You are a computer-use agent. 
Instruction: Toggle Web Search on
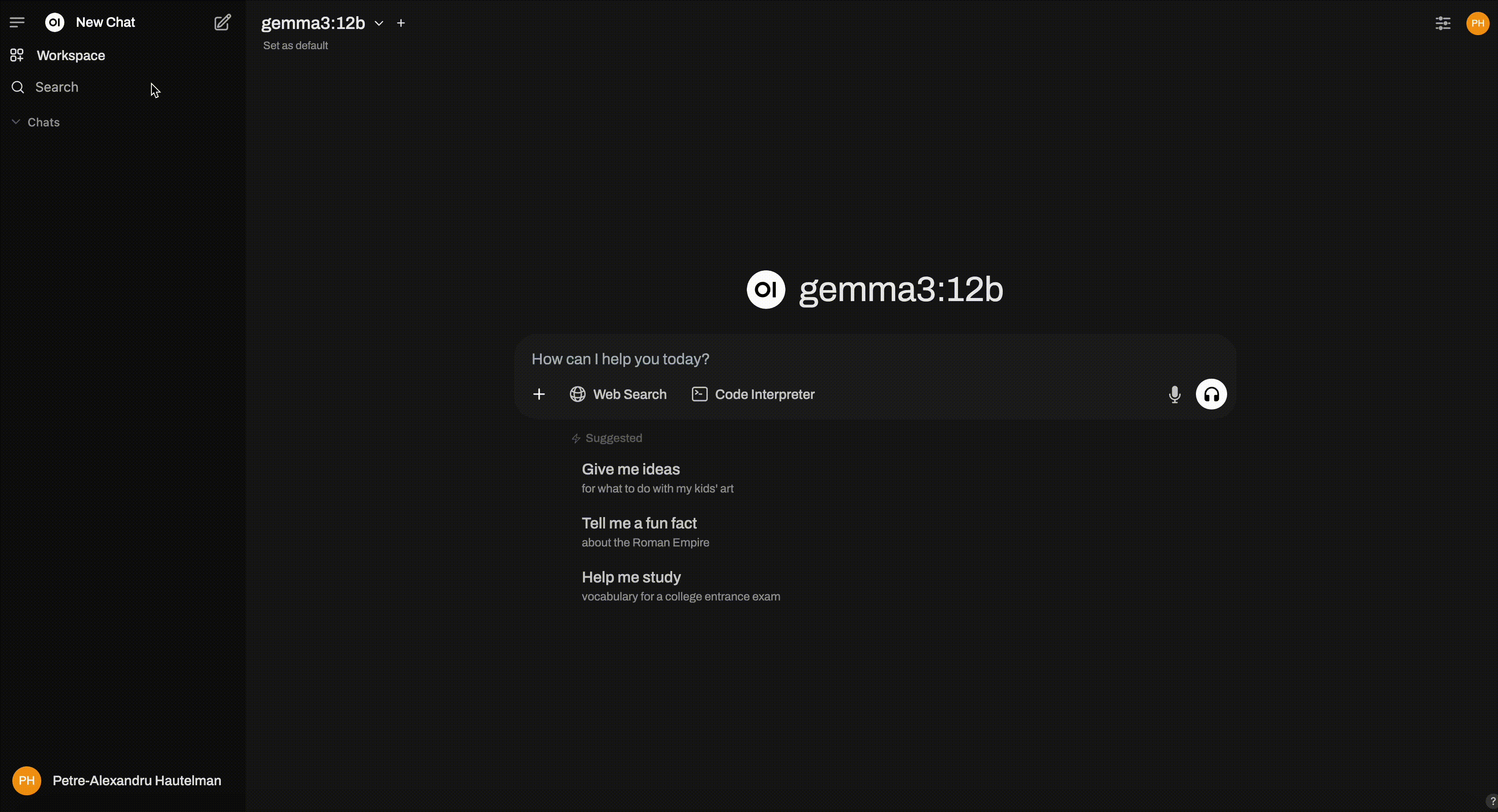pos(618,394)
